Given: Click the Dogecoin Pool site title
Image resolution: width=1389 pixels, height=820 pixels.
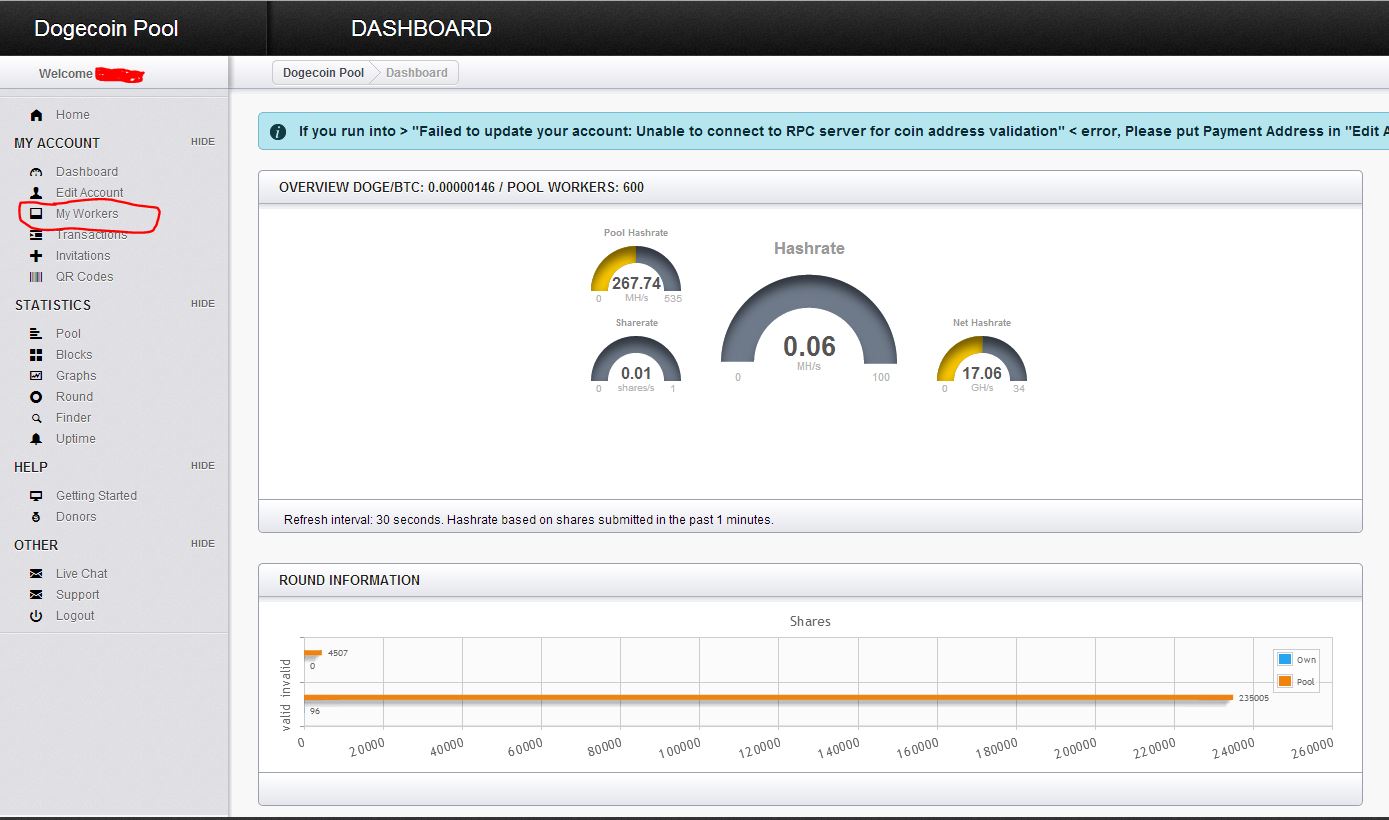Looking at the screenshot, I should coord(106,28).
